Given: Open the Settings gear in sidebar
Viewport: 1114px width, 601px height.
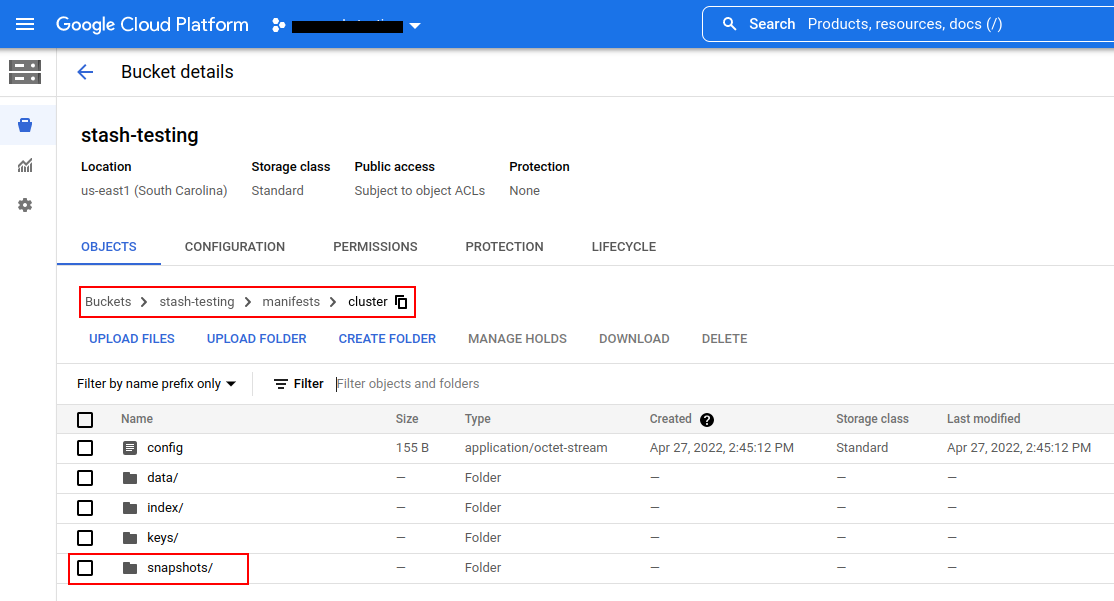Looking at the screenshot, I should point(25,205).
